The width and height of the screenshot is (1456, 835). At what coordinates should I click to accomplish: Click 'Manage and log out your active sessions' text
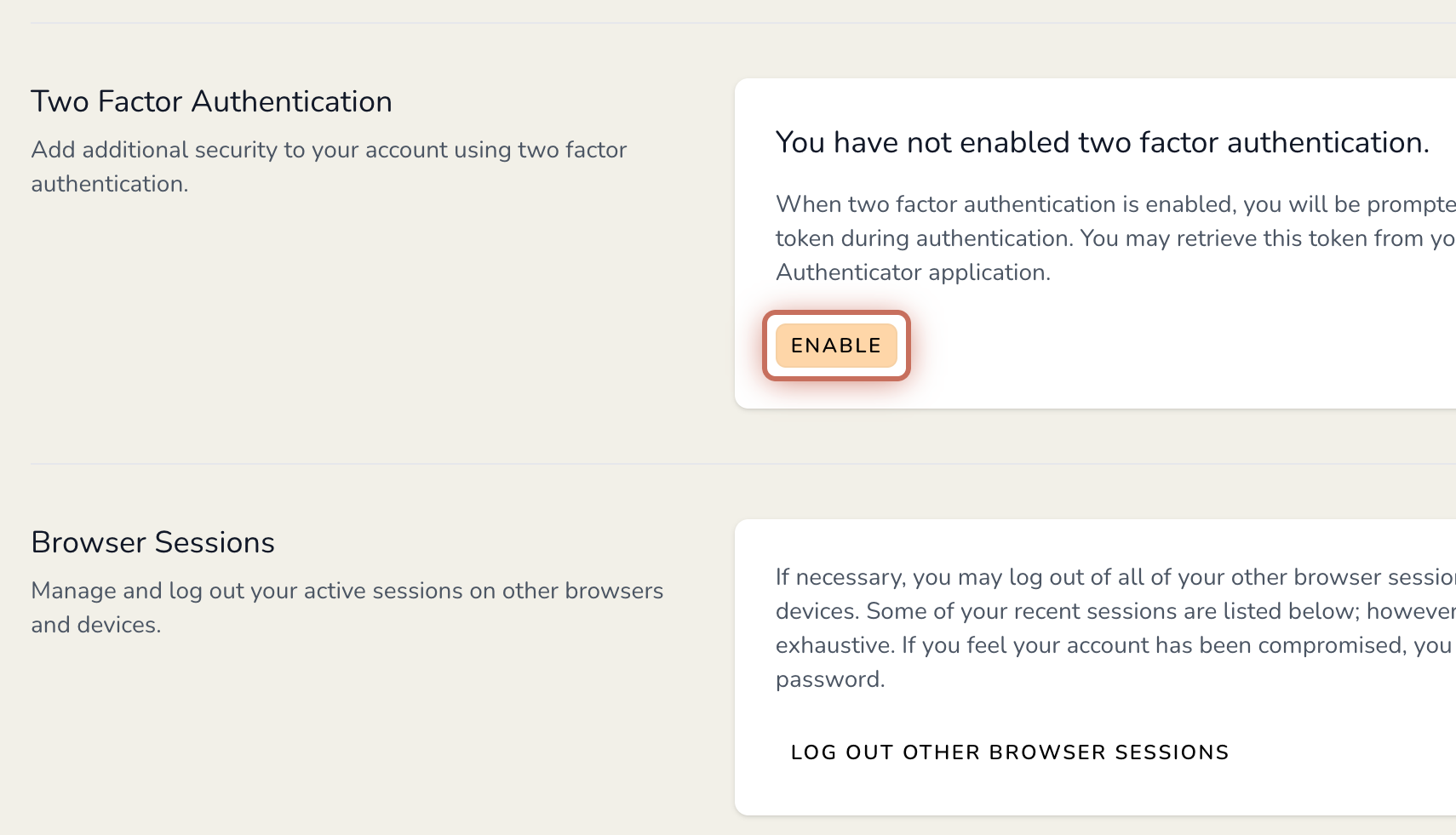tap(347, 591)
